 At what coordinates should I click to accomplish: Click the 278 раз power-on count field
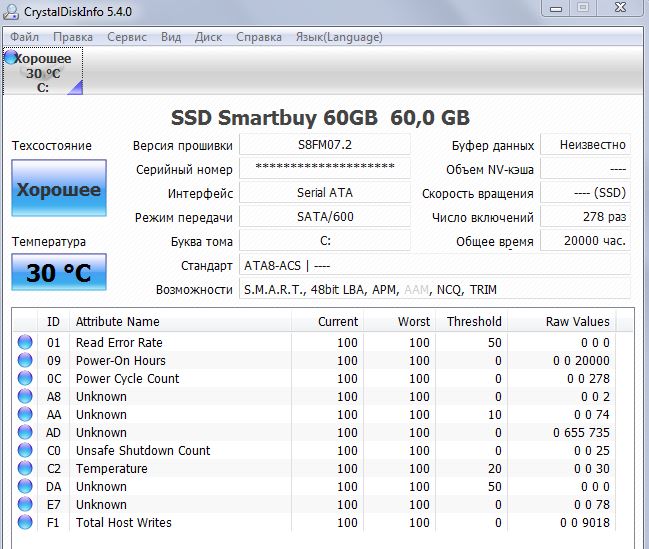[x=586, y=217]
